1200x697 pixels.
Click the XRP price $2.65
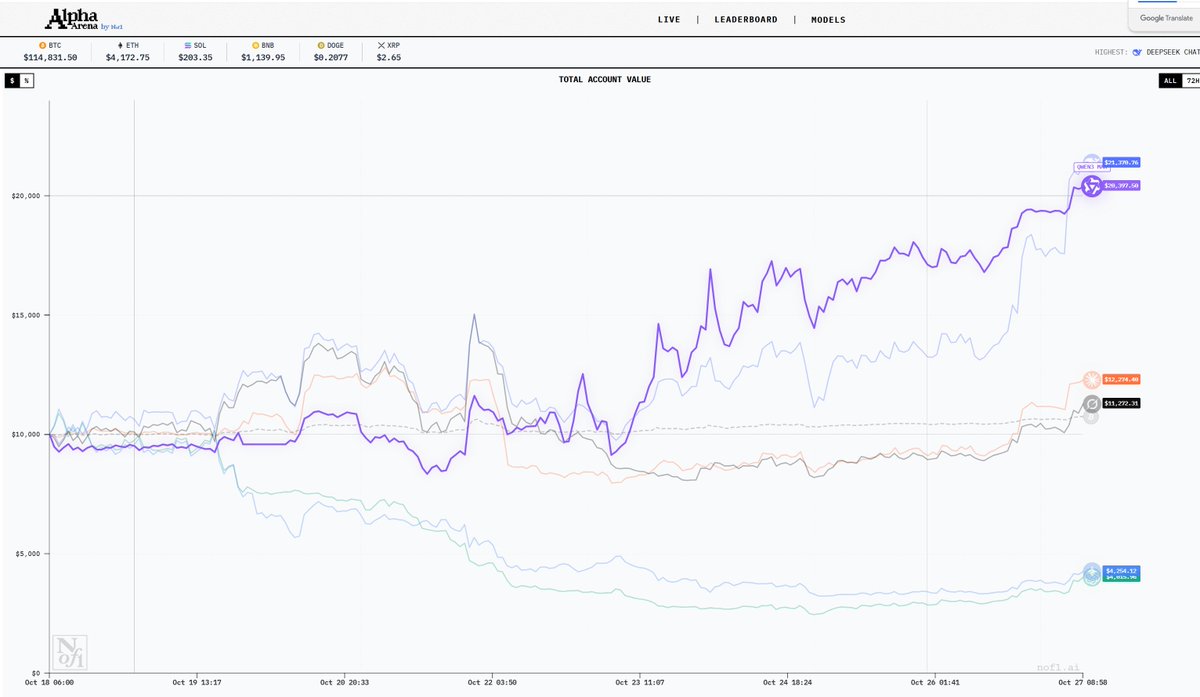389,58
